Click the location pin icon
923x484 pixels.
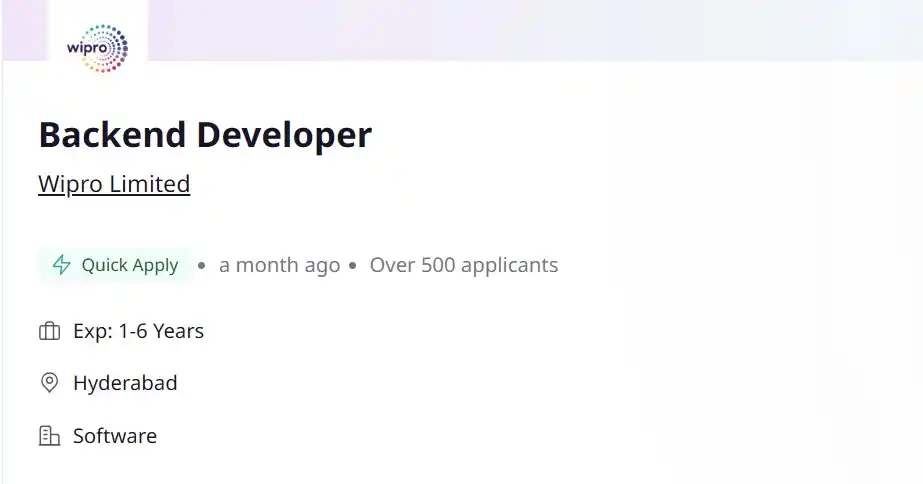pos(49,383)
